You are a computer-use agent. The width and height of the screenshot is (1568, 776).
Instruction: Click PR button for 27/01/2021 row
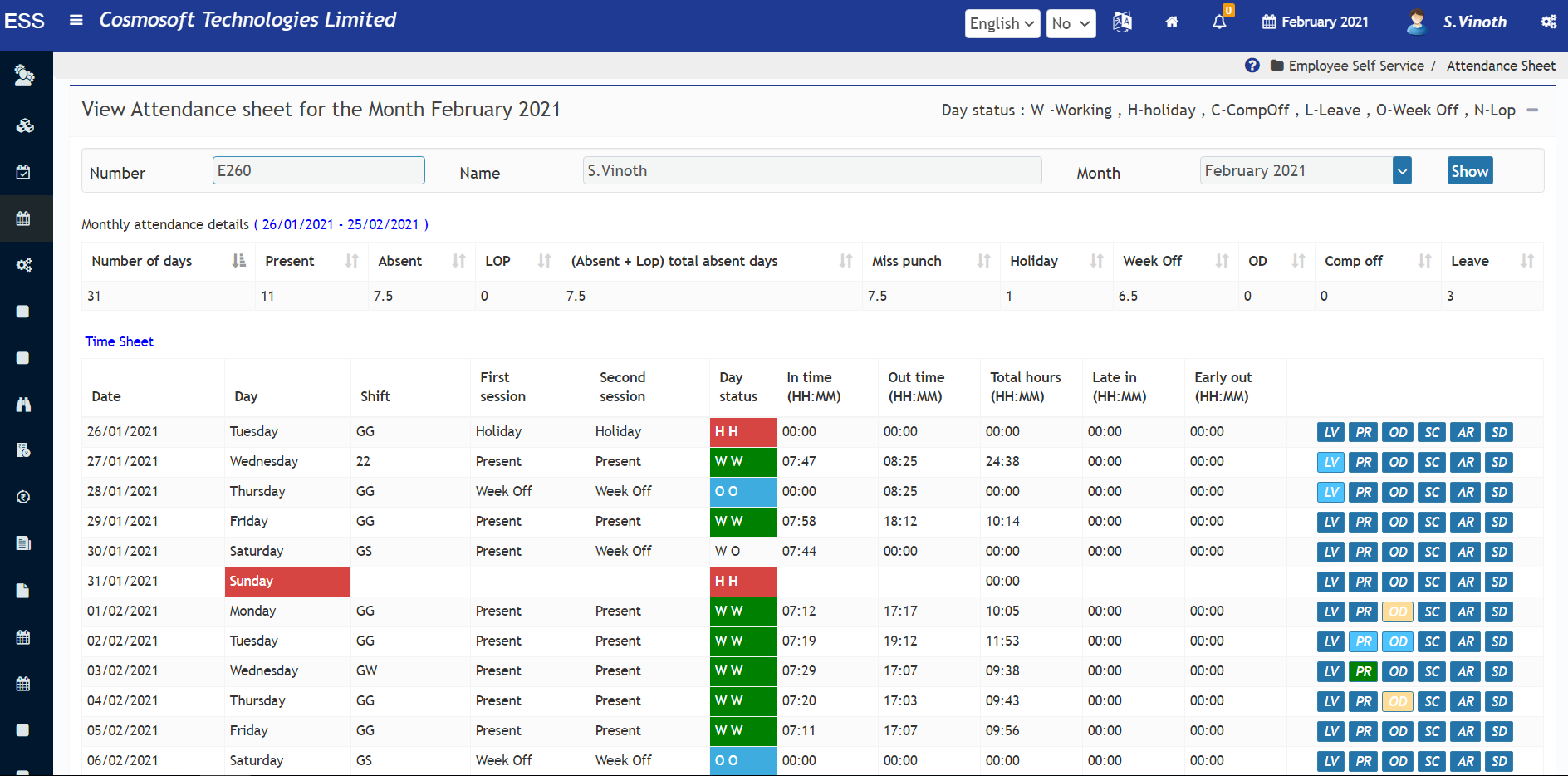(x=1364, y=462)
